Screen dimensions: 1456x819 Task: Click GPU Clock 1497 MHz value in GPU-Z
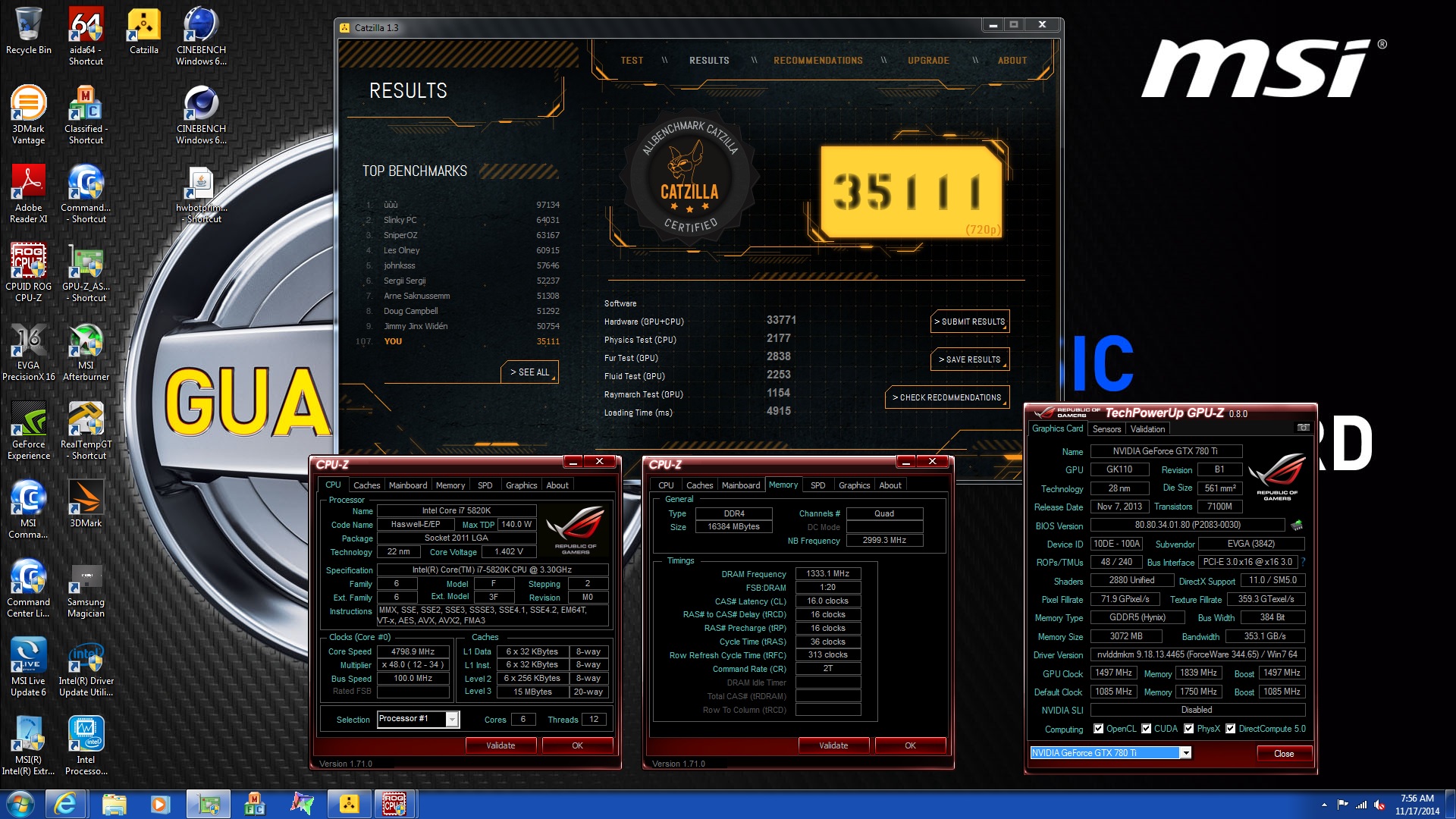1113,673
